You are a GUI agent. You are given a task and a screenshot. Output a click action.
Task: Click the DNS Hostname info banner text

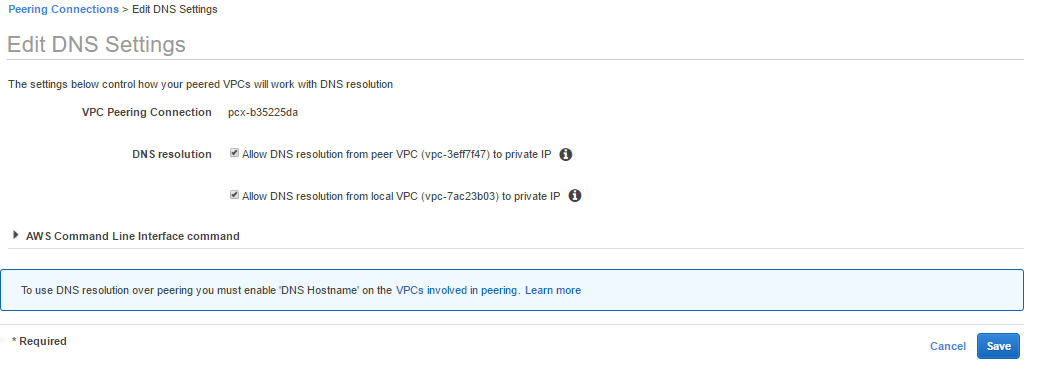(x=206, y=290)
